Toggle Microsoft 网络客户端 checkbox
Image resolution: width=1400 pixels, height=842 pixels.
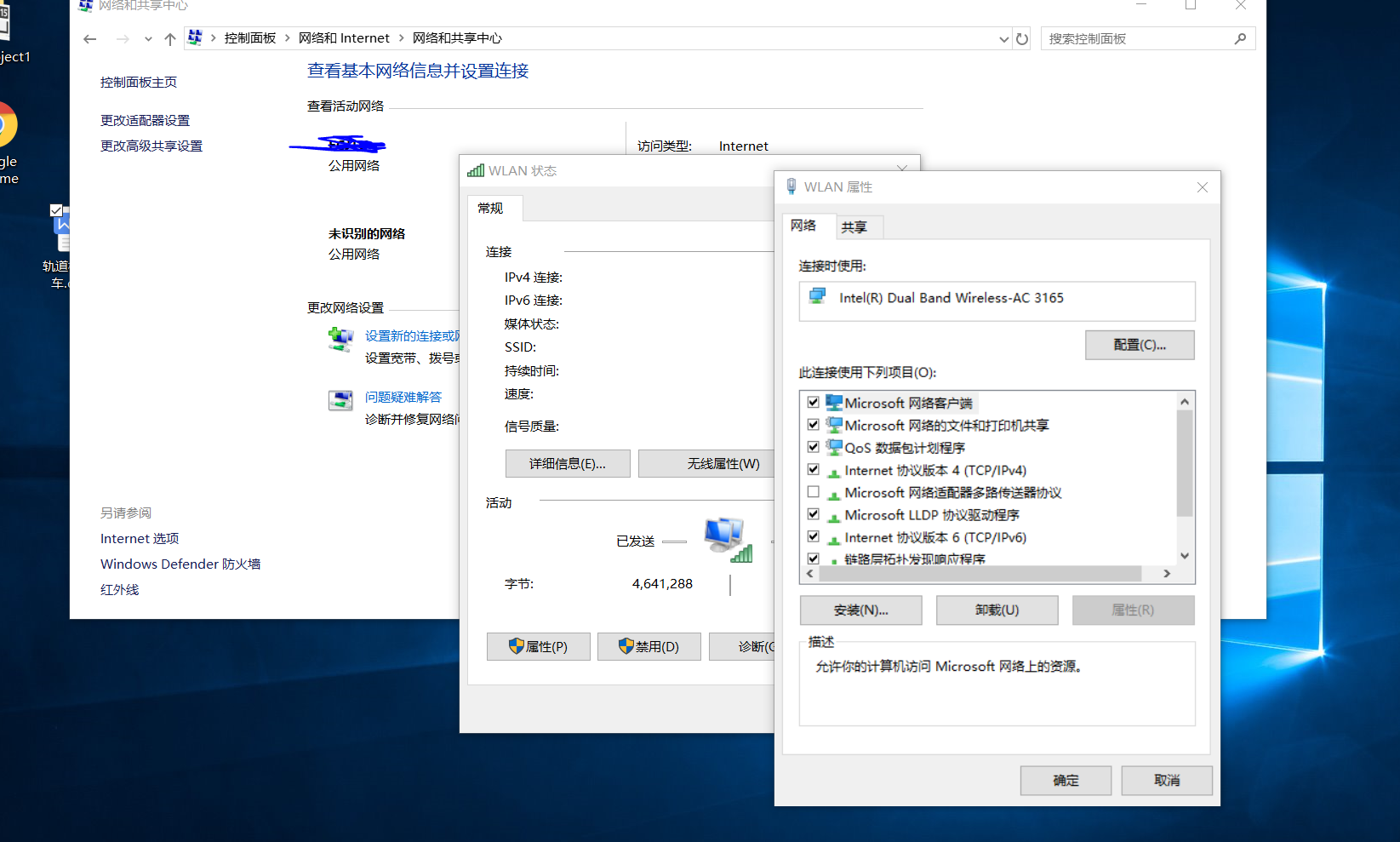click(814, 402)
